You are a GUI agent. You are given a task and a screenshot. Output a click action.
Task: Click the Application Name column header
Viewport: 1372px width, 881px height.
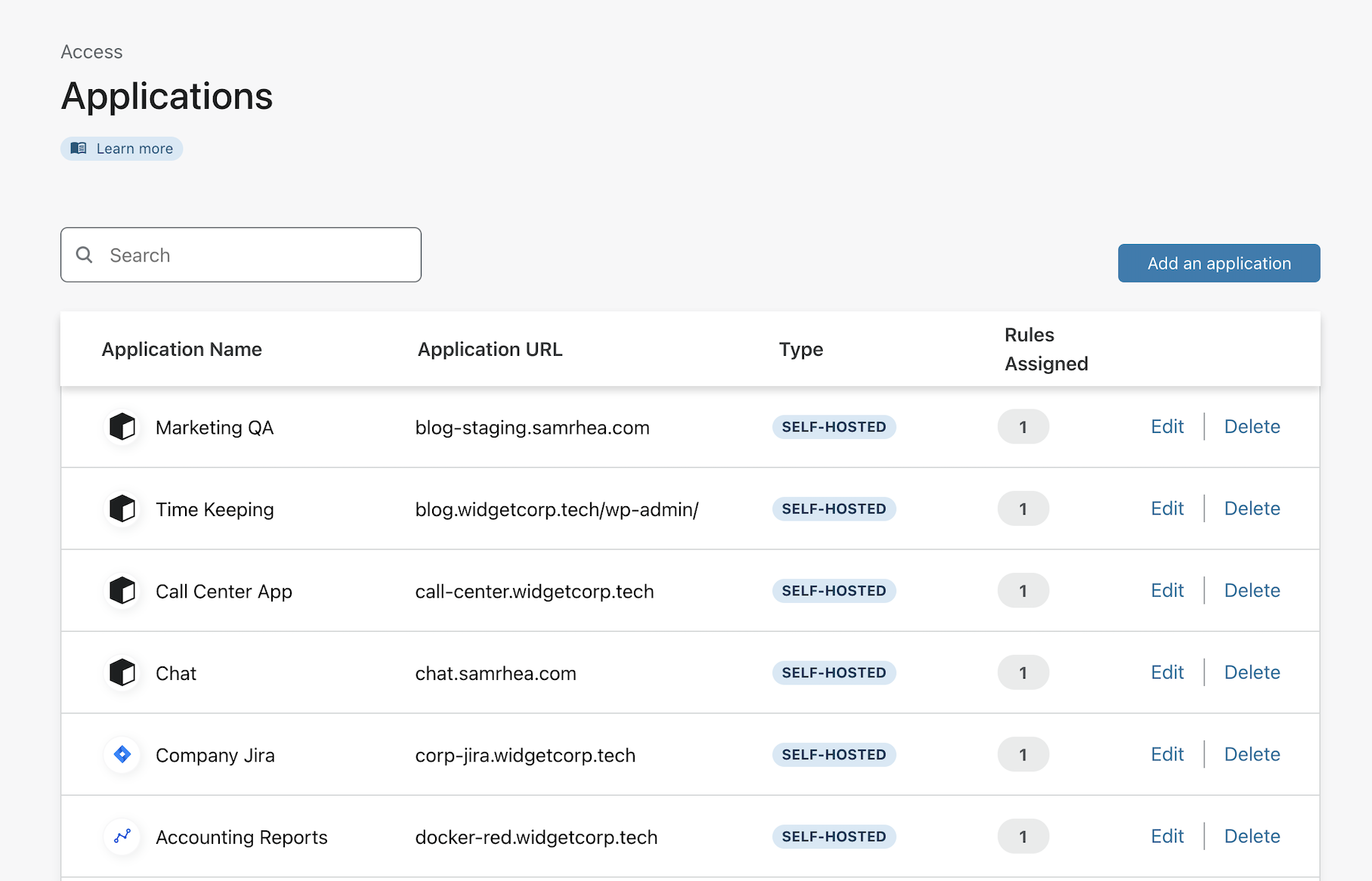click(181, 349)
